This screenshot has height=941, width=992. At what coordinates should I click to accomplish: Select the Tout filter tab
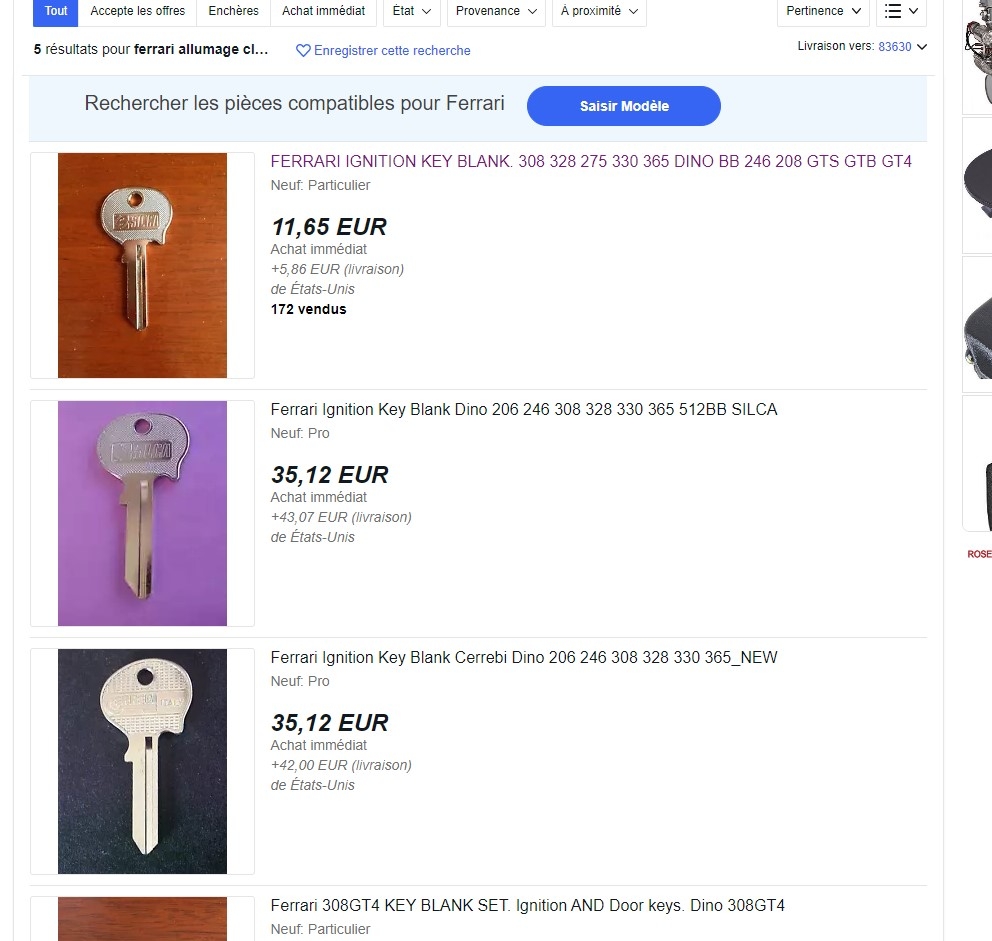pyautogui.click(x=56, y=11)
